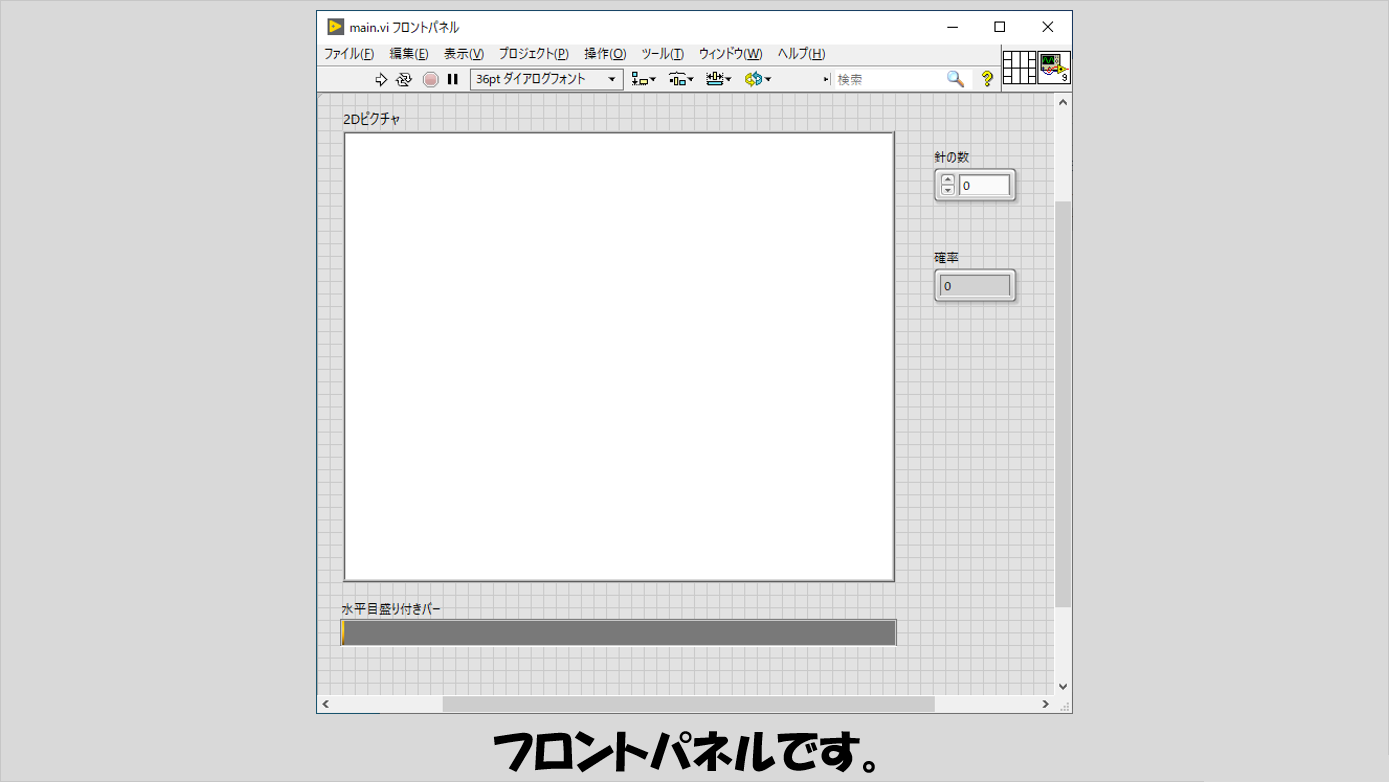Open the ツール(T) menu
Screen dimensions: 1389x782
[662, 54]
